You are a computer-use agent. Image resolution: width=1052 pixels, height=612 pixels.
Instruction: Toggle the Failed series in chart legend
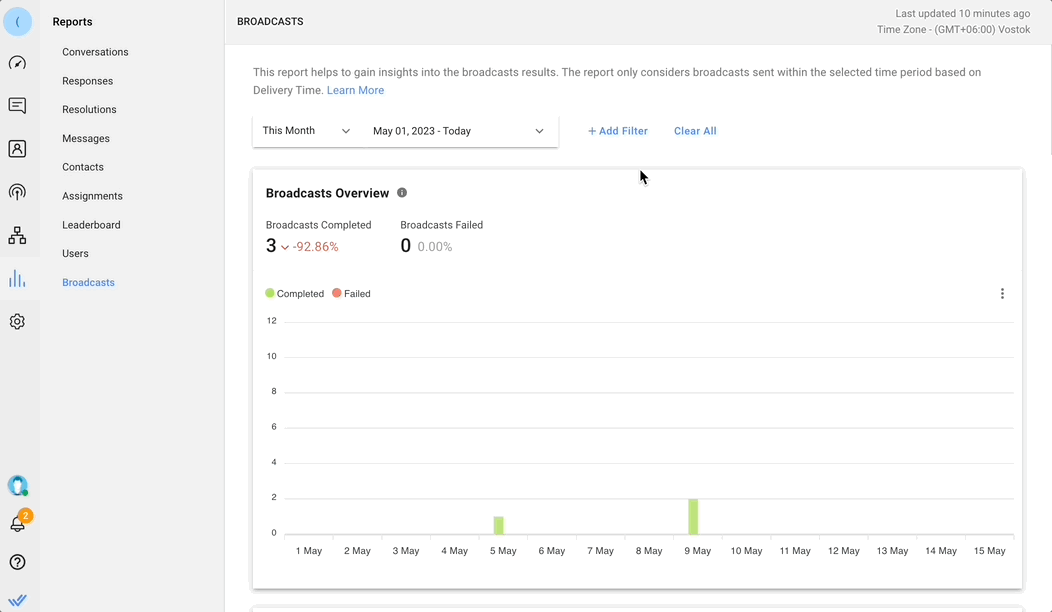pyautogui.click(x=351, y=294)
